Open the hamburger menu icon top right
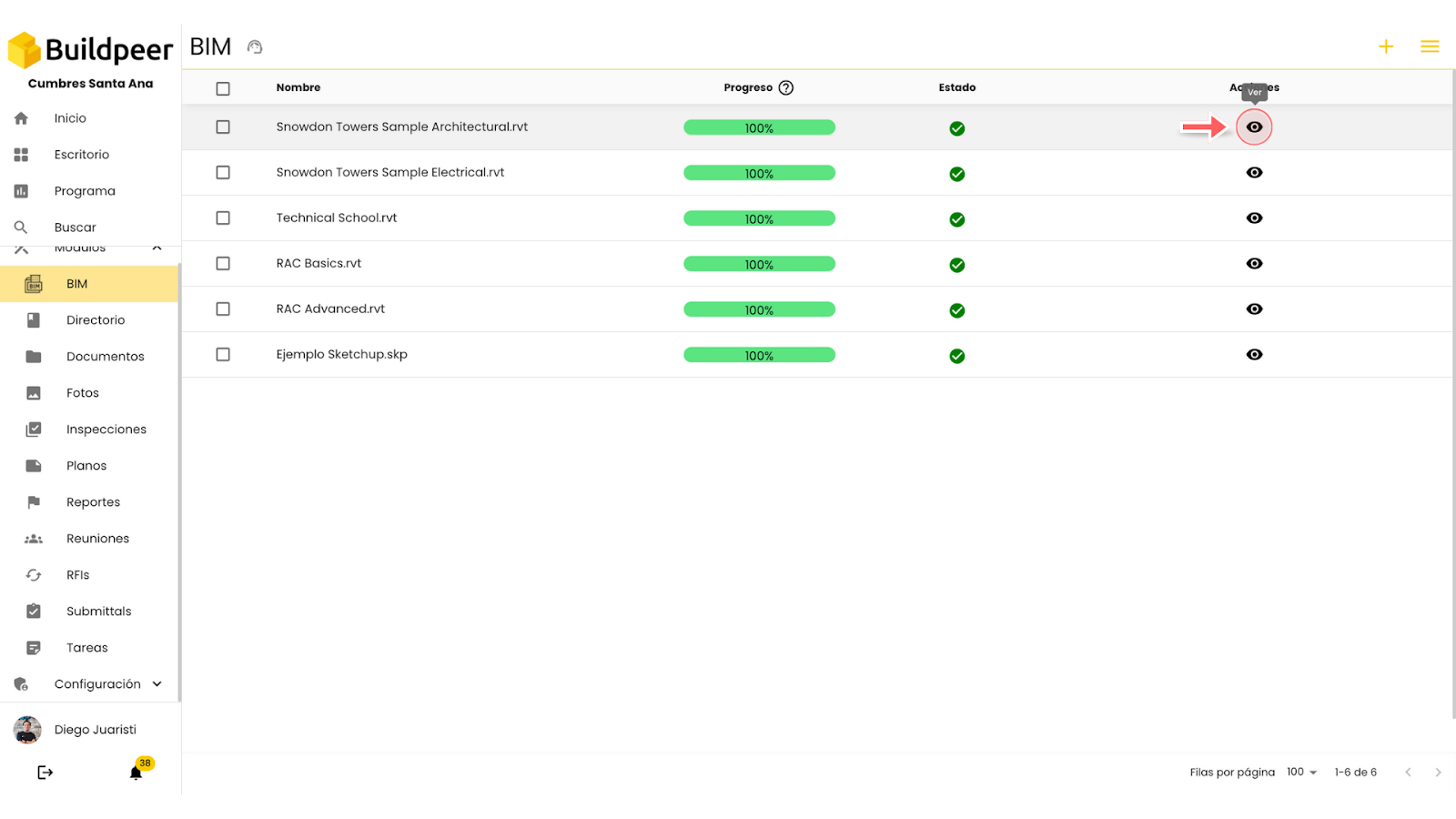Image resolution: width=1456 pixels, height=819 pixels. point(1430,46)
